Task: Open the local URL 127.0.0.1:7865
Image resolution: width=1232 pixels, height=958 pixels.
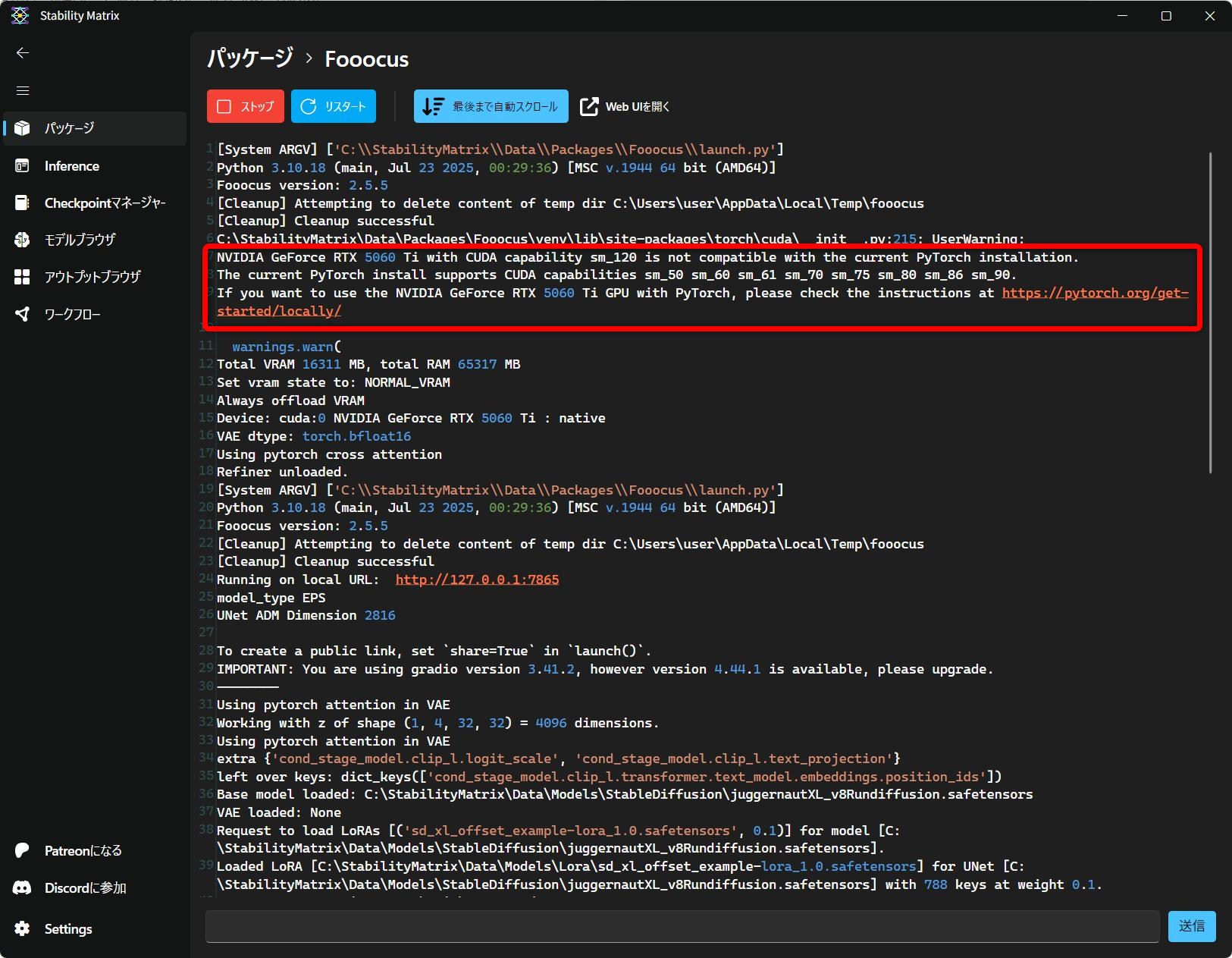Action: coord(477,580)
